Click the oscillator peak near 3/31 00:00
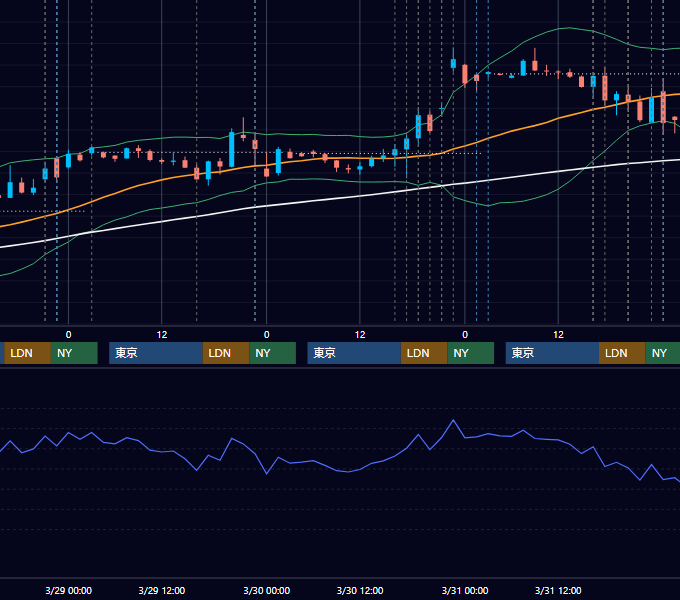This screenshot has width=680, height=600. (x=453, y=420)
